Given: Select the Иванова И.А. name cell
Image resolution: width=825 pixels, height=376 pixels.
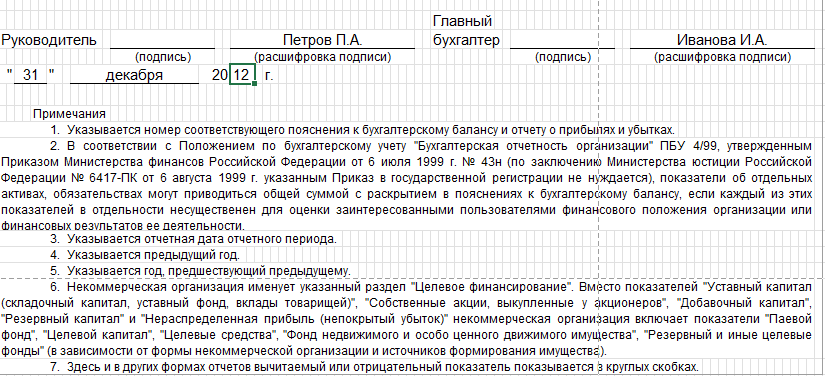Looking at the screenshot, I should click(x=722, y=40).
